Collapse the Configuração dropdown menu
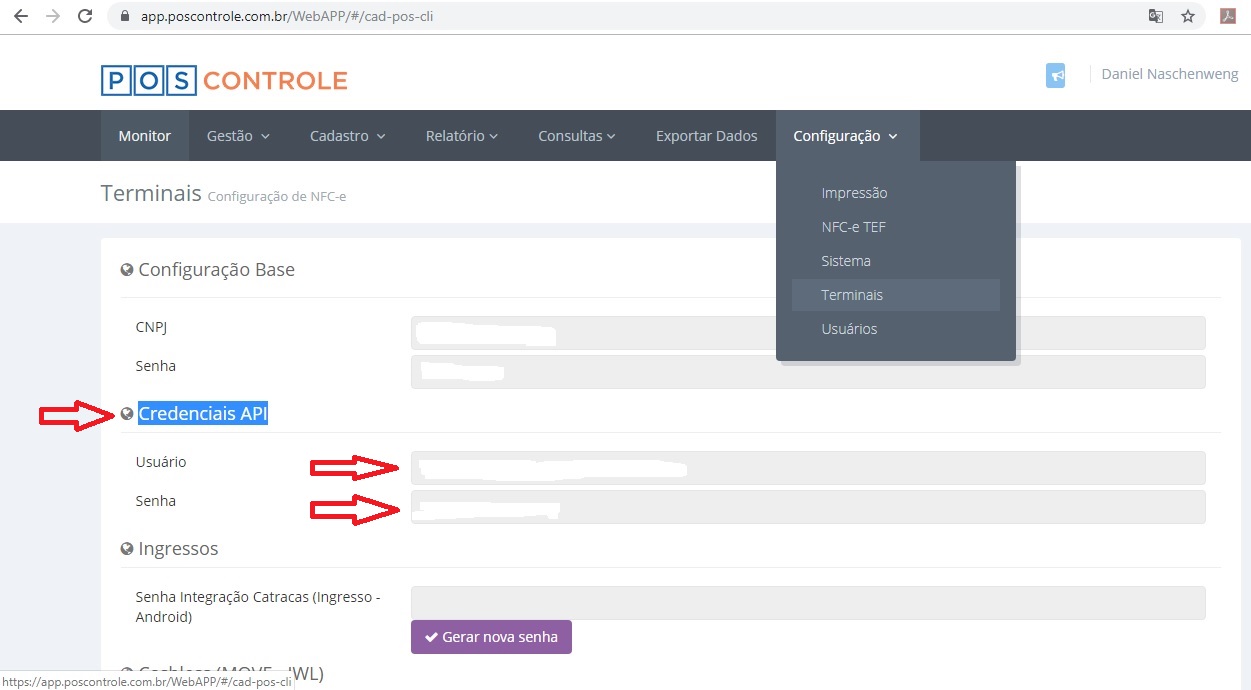 847,136
